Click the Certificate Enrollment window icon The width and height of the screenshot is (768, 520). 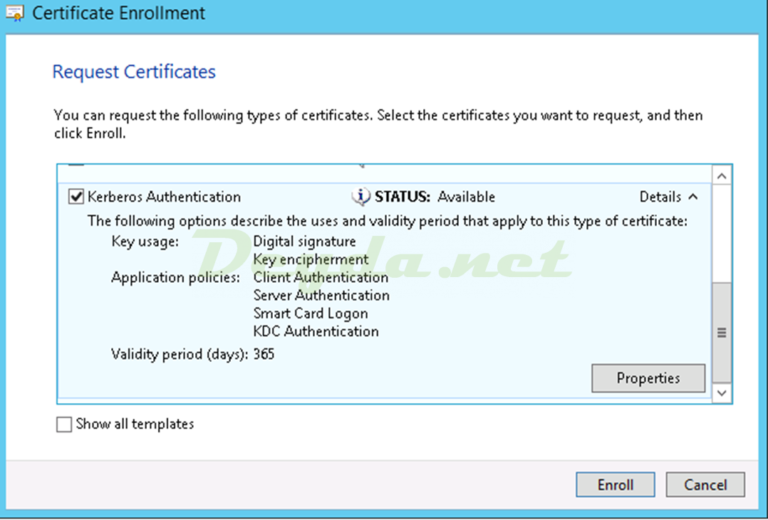(17, 14)
